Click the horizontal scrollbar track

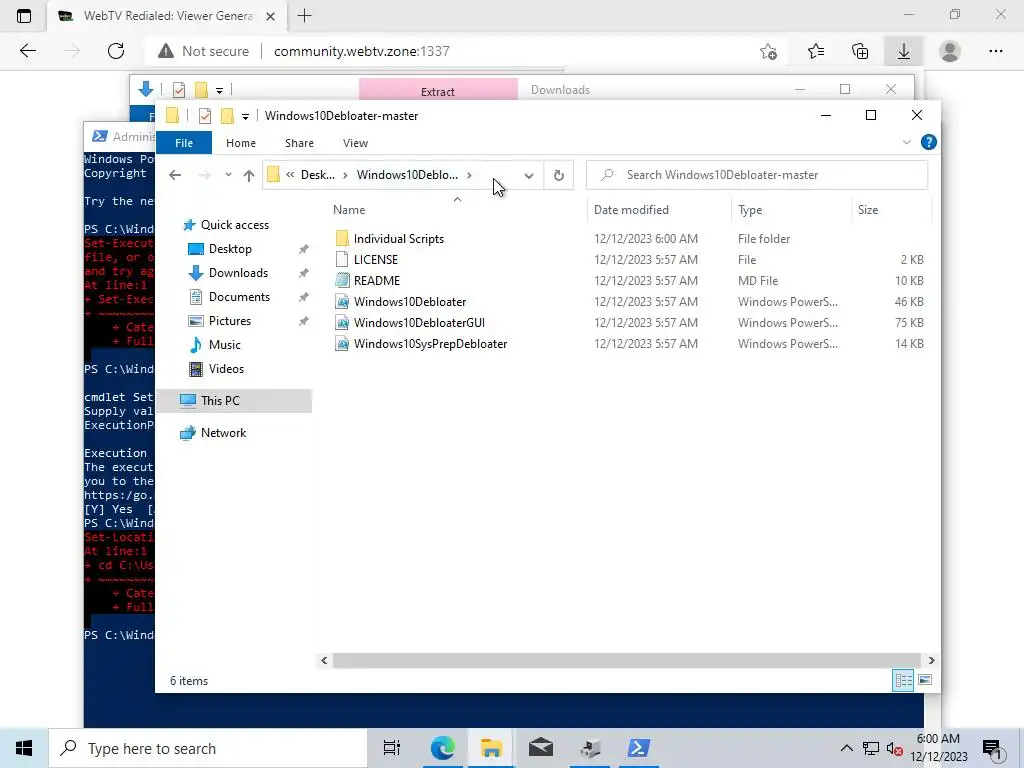click(x=627, y=660)
